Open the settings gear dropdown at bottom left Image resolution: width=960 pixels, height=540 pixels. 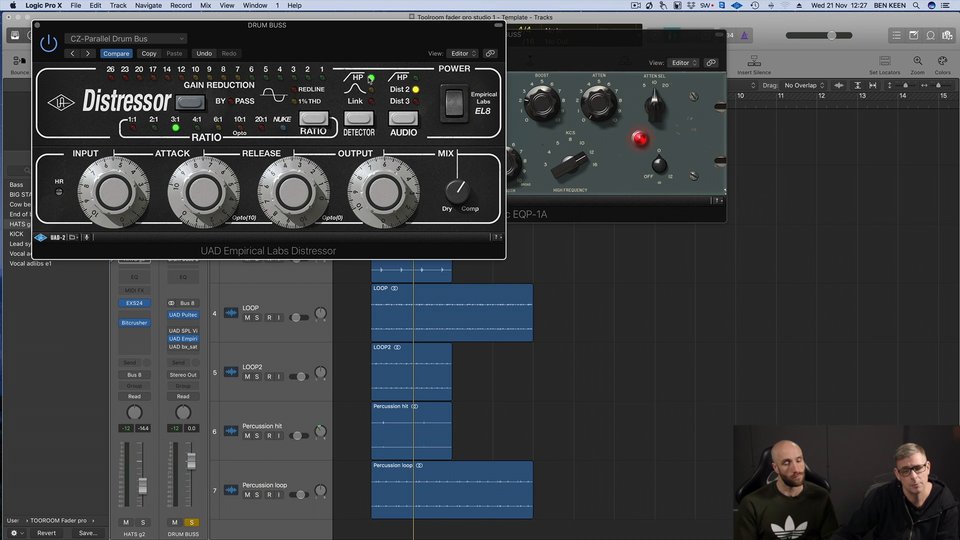point(17,533)
